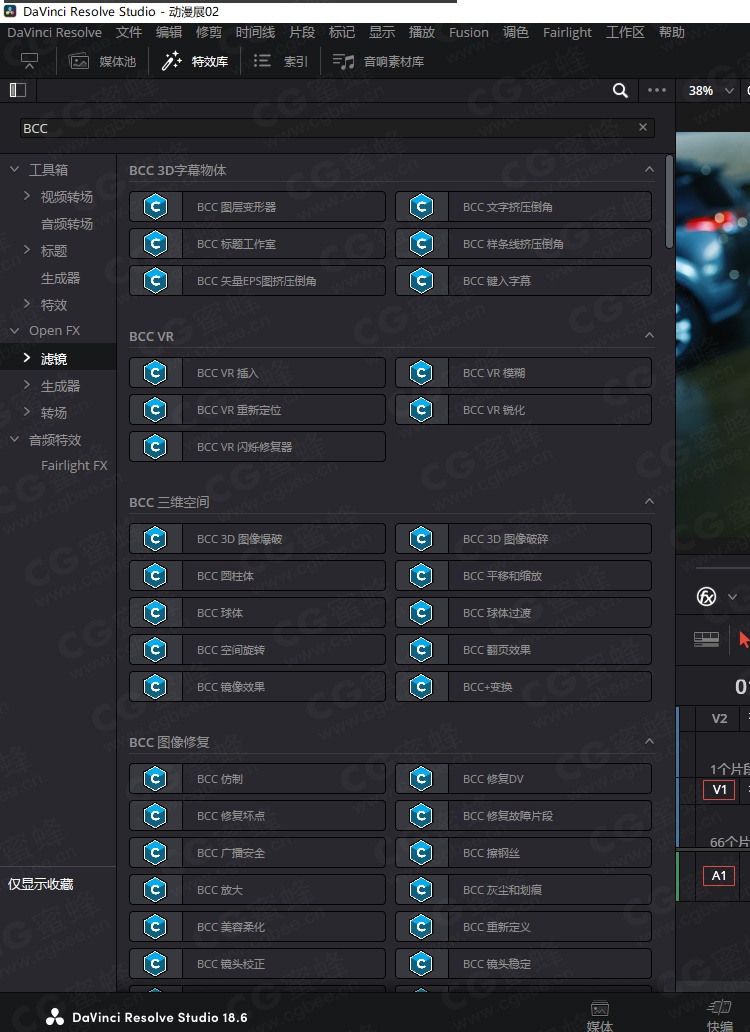The image size is (750, 1032).
Task: Open the three-dots options menu
Action: tap(657, 90)
